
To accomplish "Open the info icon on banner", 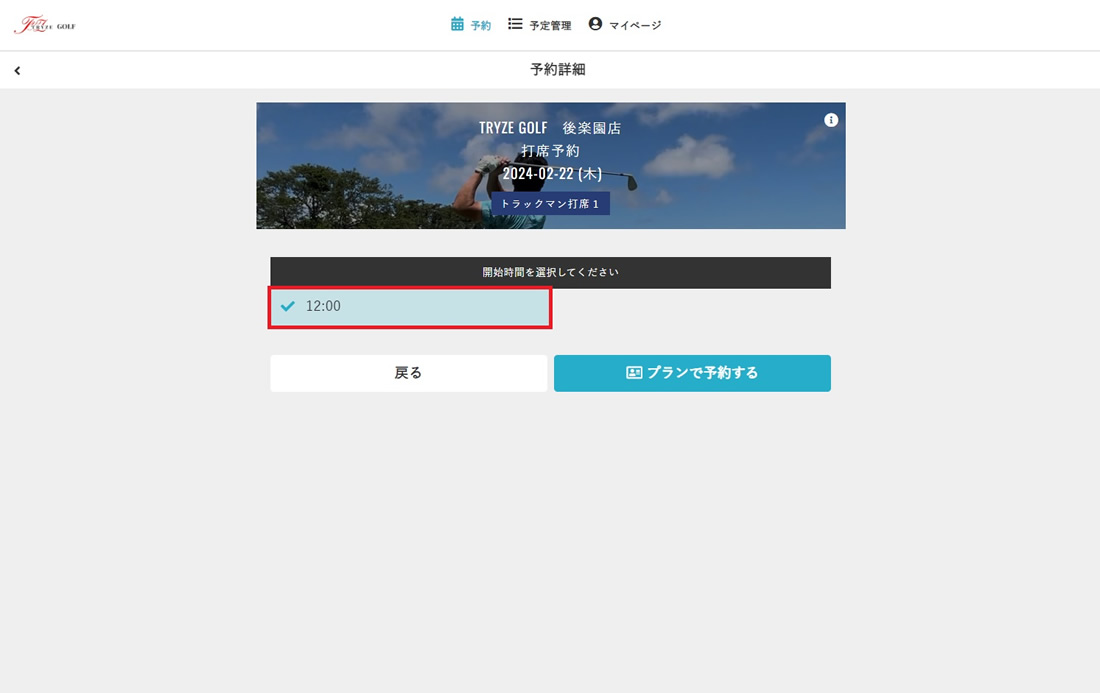I will click(831, 120).
